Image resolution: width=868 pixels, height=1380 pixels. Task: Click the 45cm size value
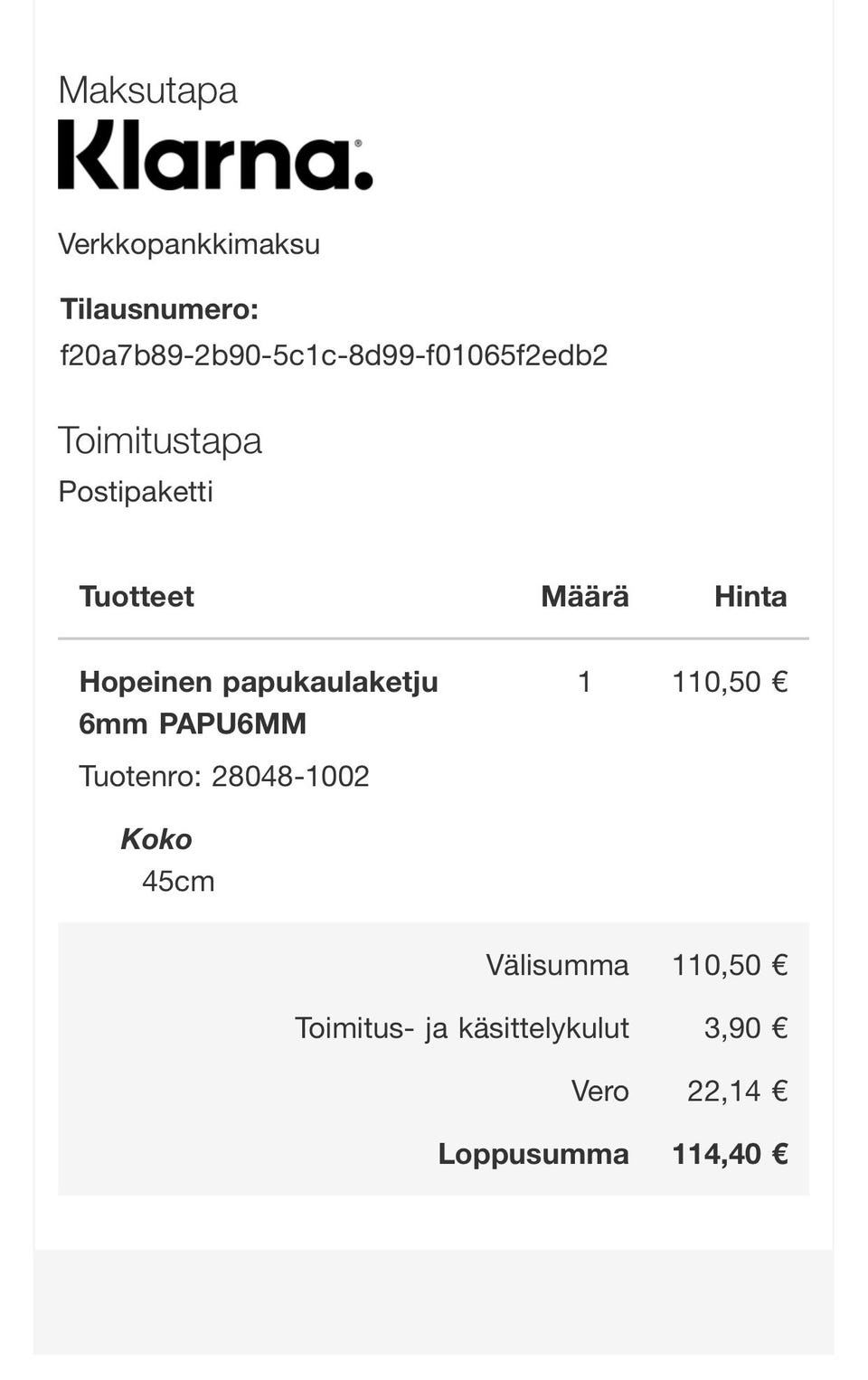178,881
